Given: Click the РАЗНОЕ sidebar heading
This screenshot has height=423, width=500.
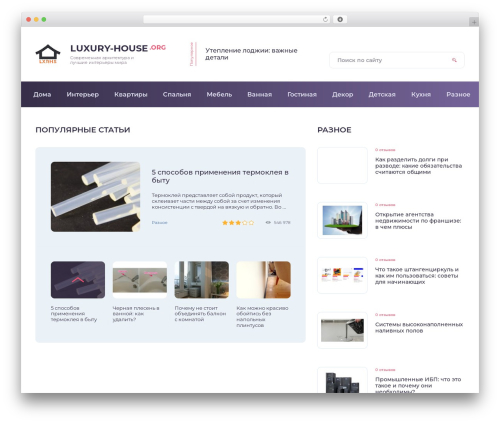Looking at the screenshot, I should pyautogui.click(x=334, y=130).
